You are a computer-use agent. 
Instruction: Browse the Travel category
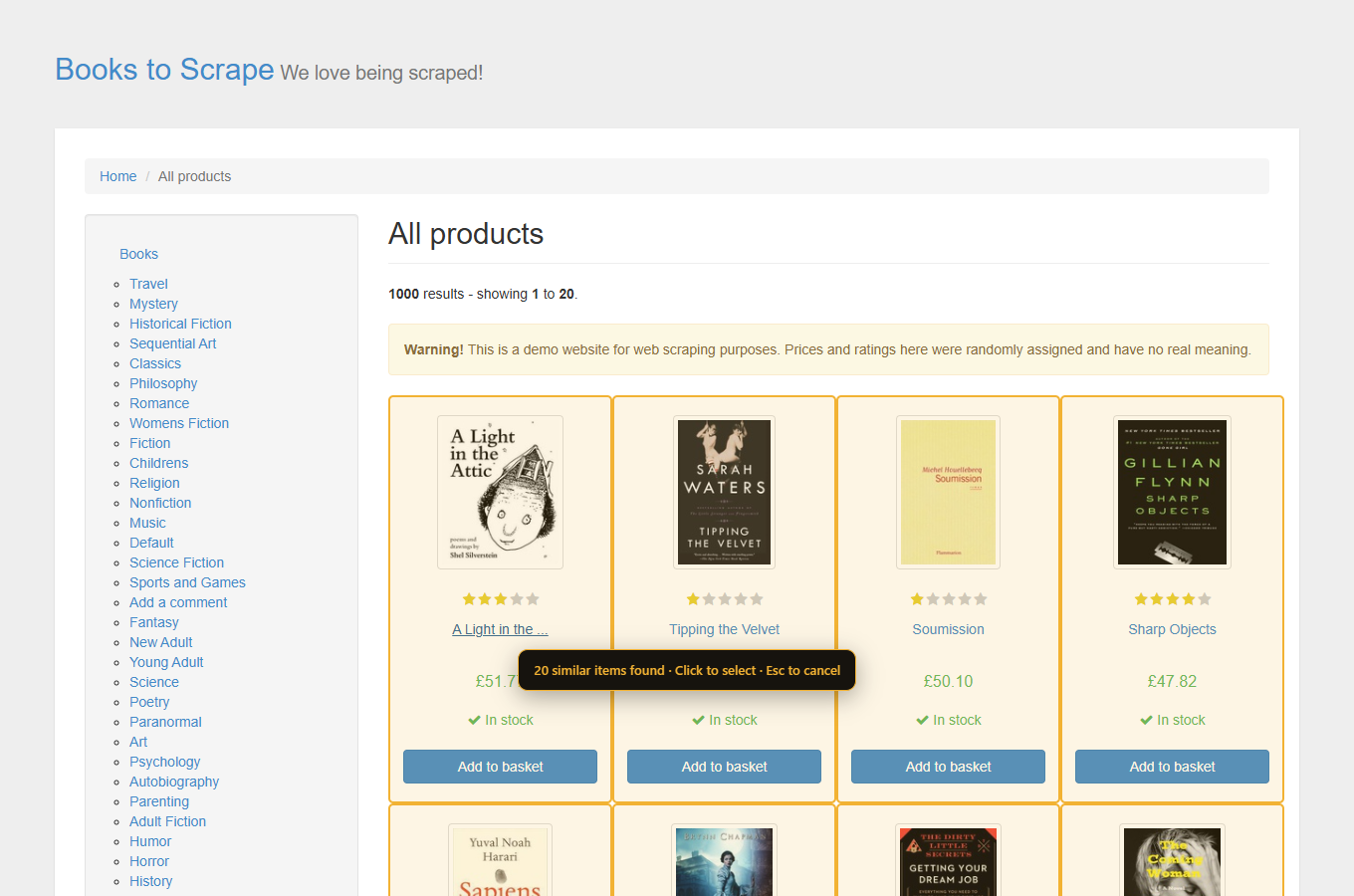pos(148,284)
